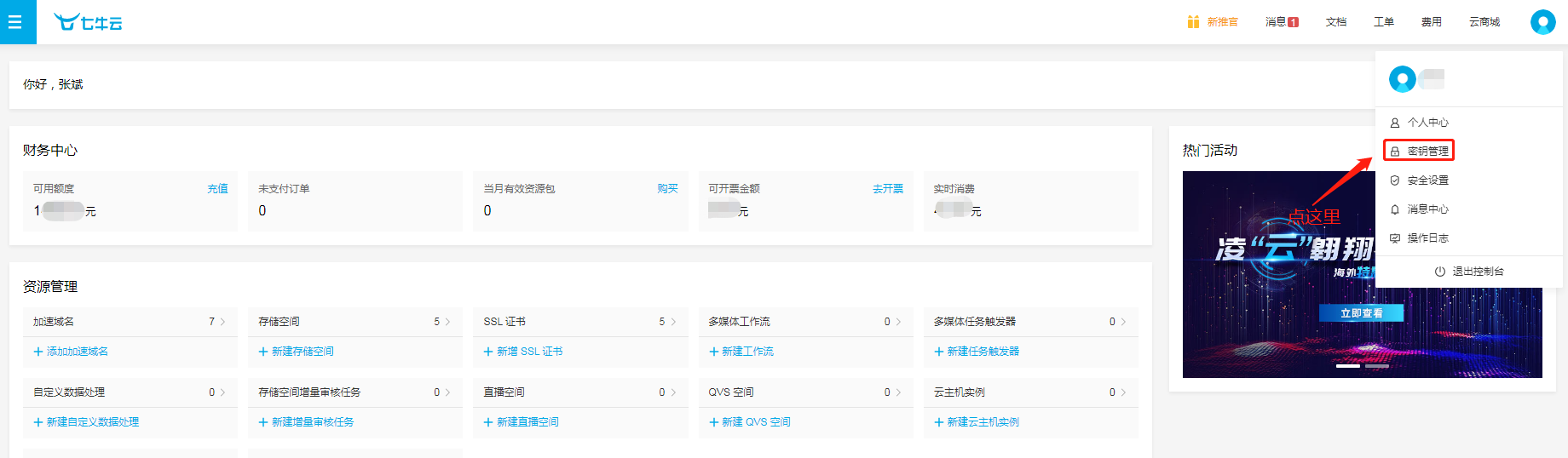Image resolution: width=1568 pixels, height=458 pixels.
Task: Click the Qiniu Cloud logo
Action: (x=88, y=22)
